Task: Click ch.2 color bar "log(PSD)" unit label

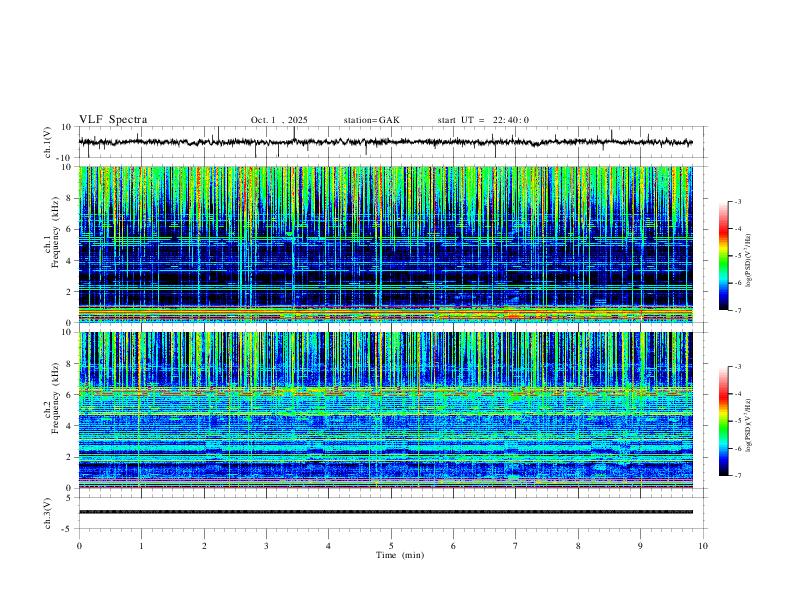Action: tap(749, 425)
